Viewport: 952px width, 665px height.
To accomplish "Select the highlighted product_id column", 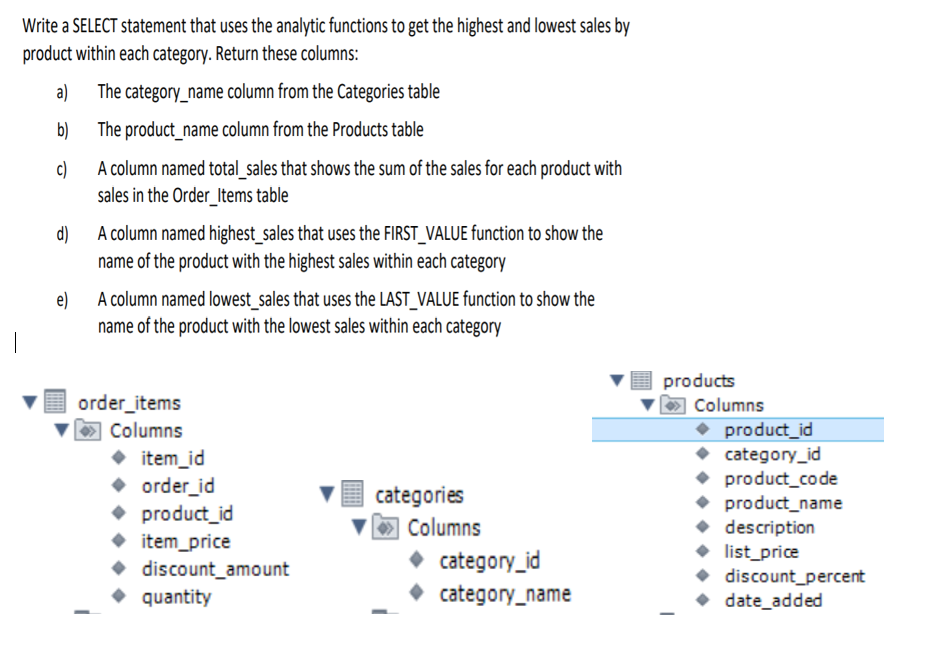I will pyautogui.click(x=768, y=429).
